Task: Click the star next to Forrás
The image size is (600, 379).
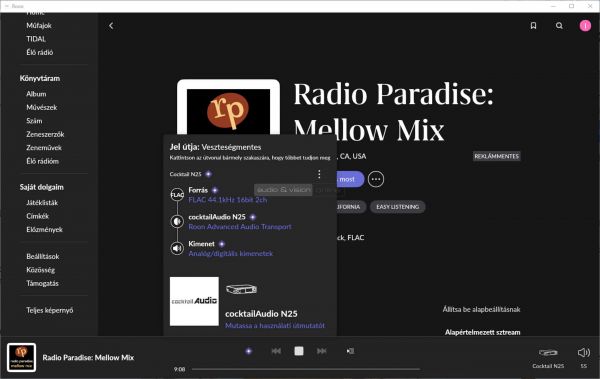Action: click(215, 190)
